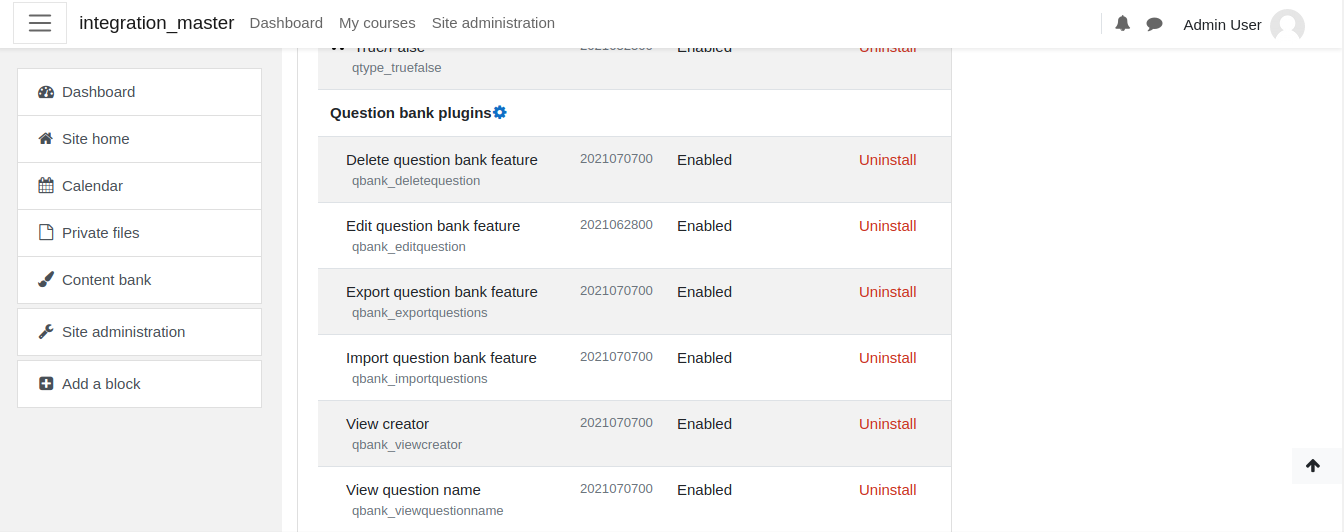Screen dimensions: 1344x532
Task: Uninstall the View creator plugin
Action: pos(887,424)
